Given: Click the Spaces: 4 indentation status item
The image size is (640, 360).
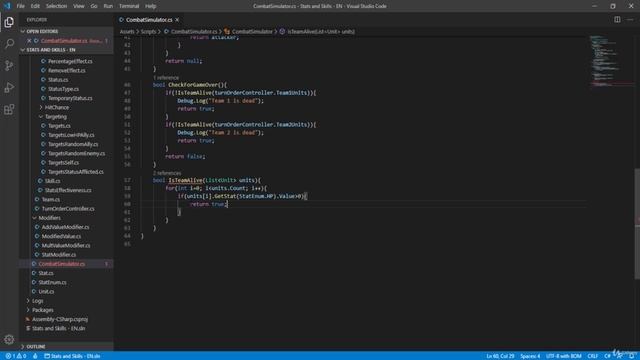Looking at the screenshot, I should [x=530, y=356].
